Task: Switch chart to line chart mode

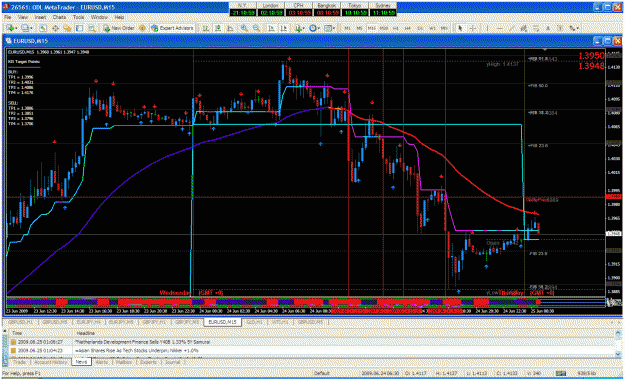Action: 230,28
